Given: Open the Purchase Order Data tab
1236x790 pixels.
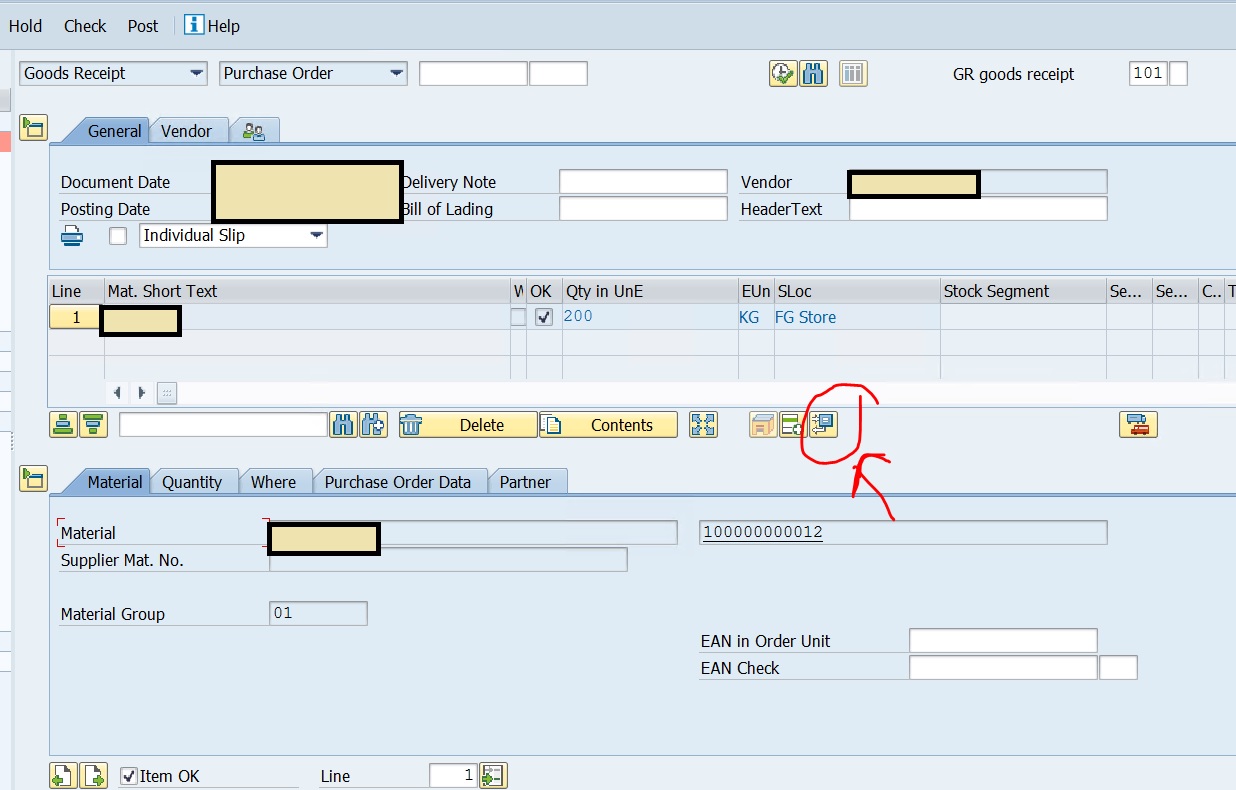Looking at the screenshot, I should (397, 482).
